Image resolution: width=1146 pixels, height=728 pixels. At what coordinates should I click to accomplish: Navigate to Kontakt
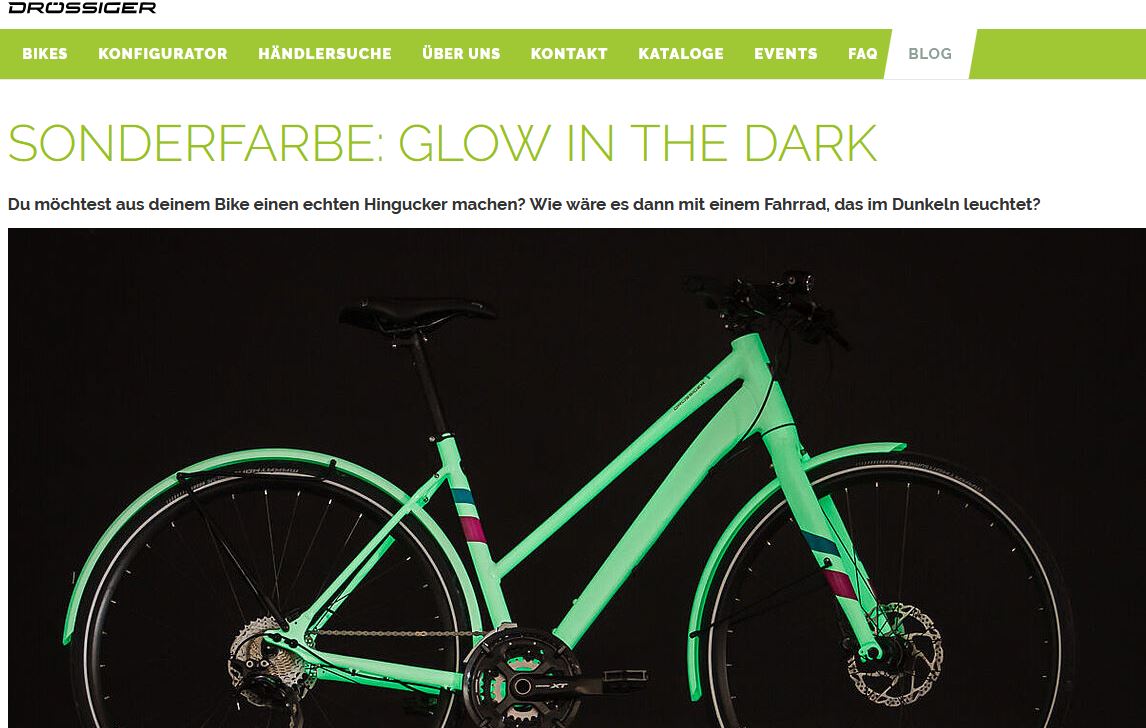(569, 53)
